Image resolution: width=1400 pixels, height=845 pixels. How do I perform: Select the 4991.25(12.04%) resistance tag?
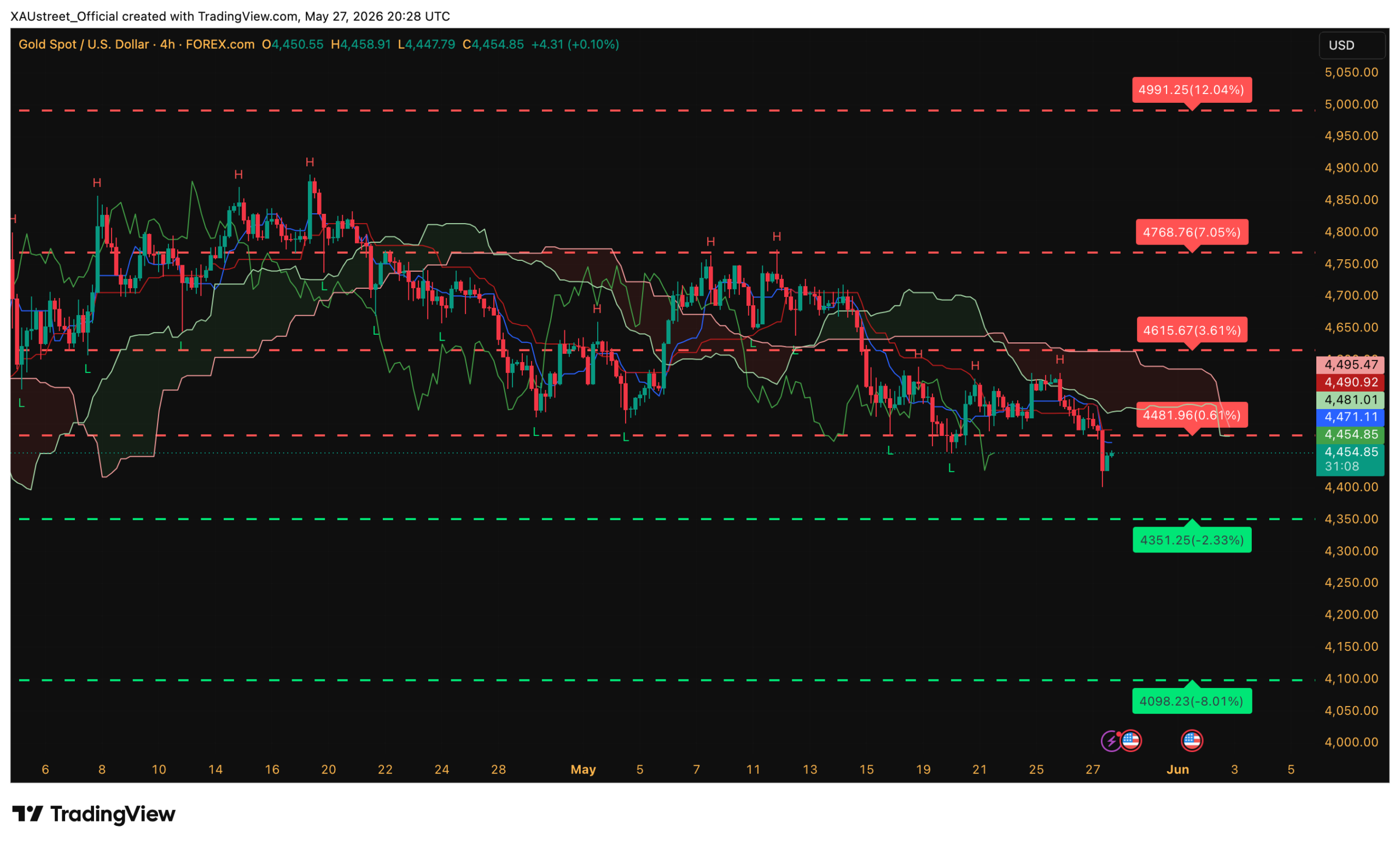tap(1192, 90)
